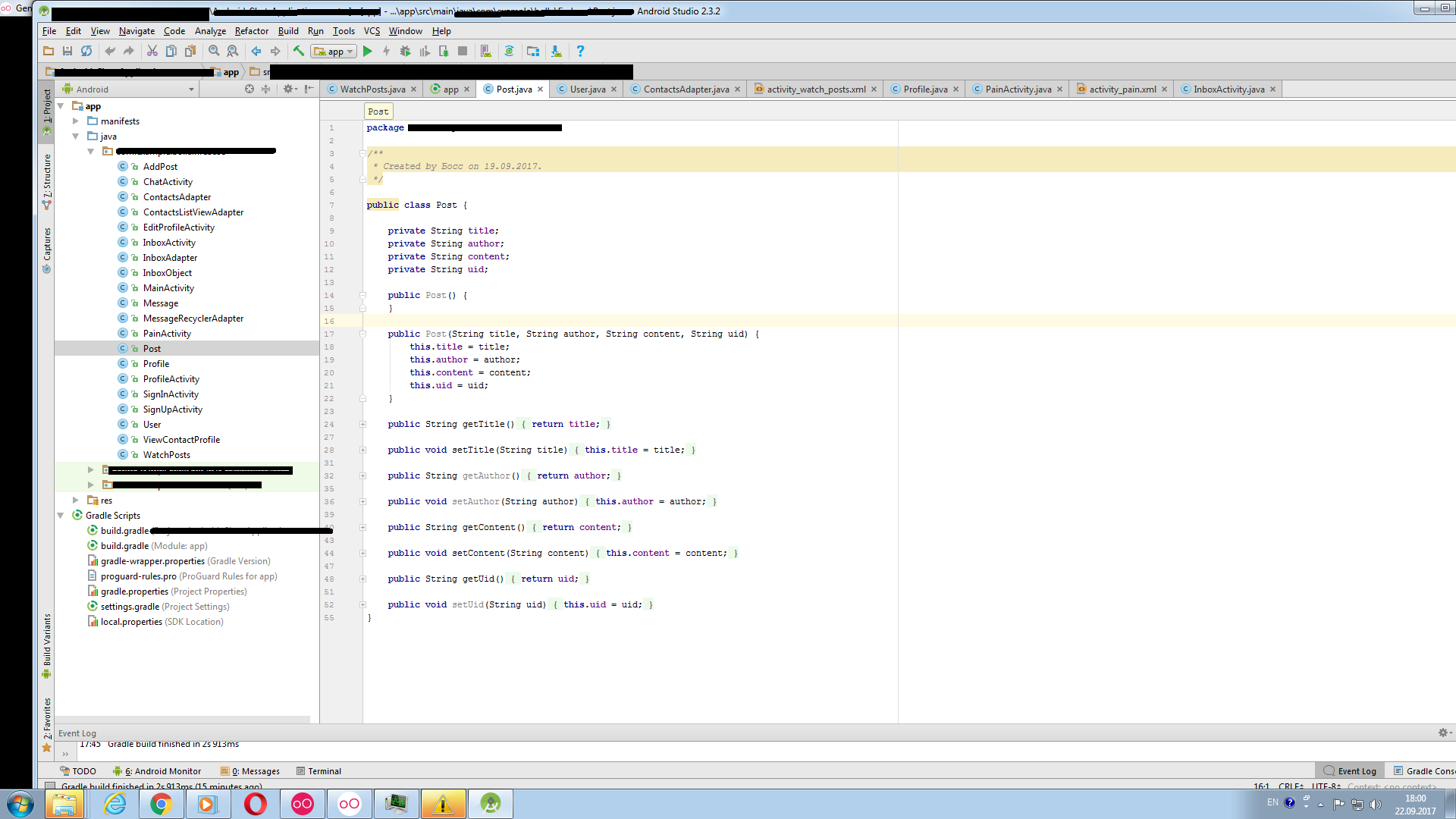The height and width of the screenshot is (819, 1456).
Task: Click the Redo arrow icon
Action: 129,51
